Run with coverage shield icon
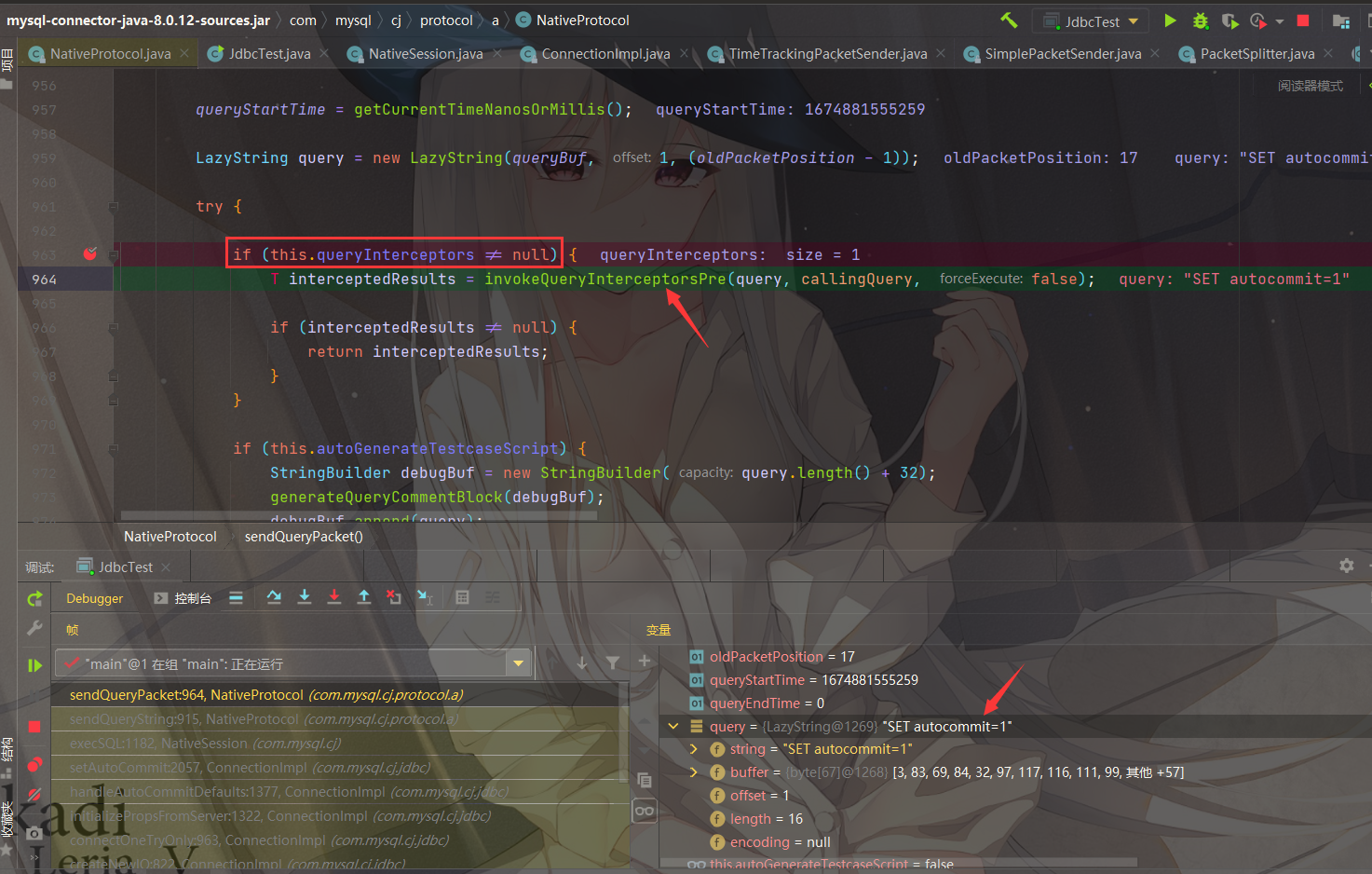Screen dimensions: 1372x874 [x=1229, y=20]
